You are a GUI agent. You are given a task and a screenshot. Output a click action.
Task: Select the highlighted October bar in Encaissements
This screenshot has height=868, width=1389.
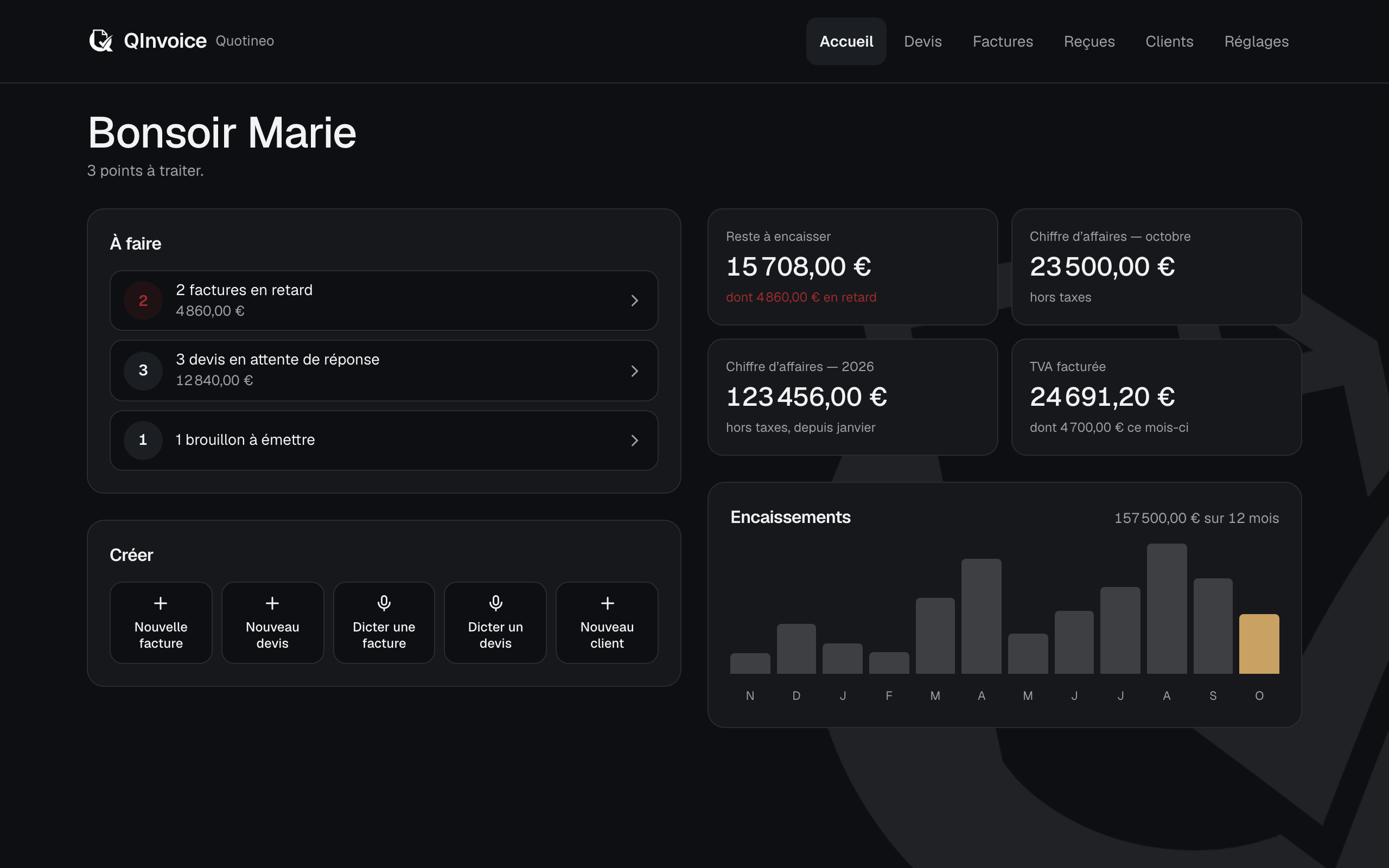tap(1259, 643)
